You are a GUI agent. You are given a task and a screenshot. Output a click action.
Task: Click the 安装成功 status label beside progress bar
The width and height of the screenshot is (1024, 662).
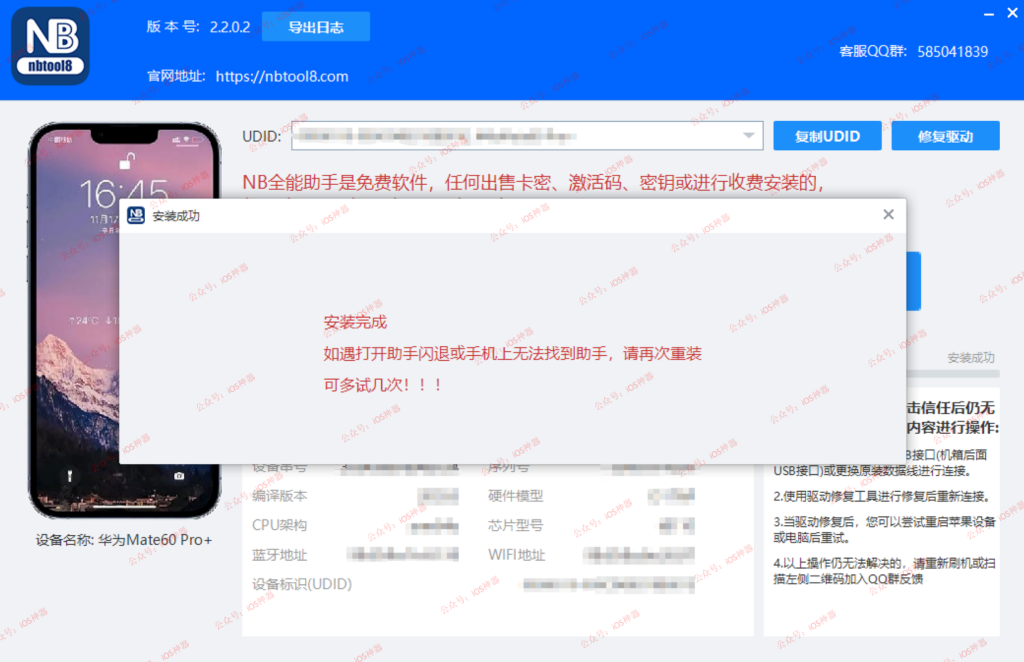(970, 357)
